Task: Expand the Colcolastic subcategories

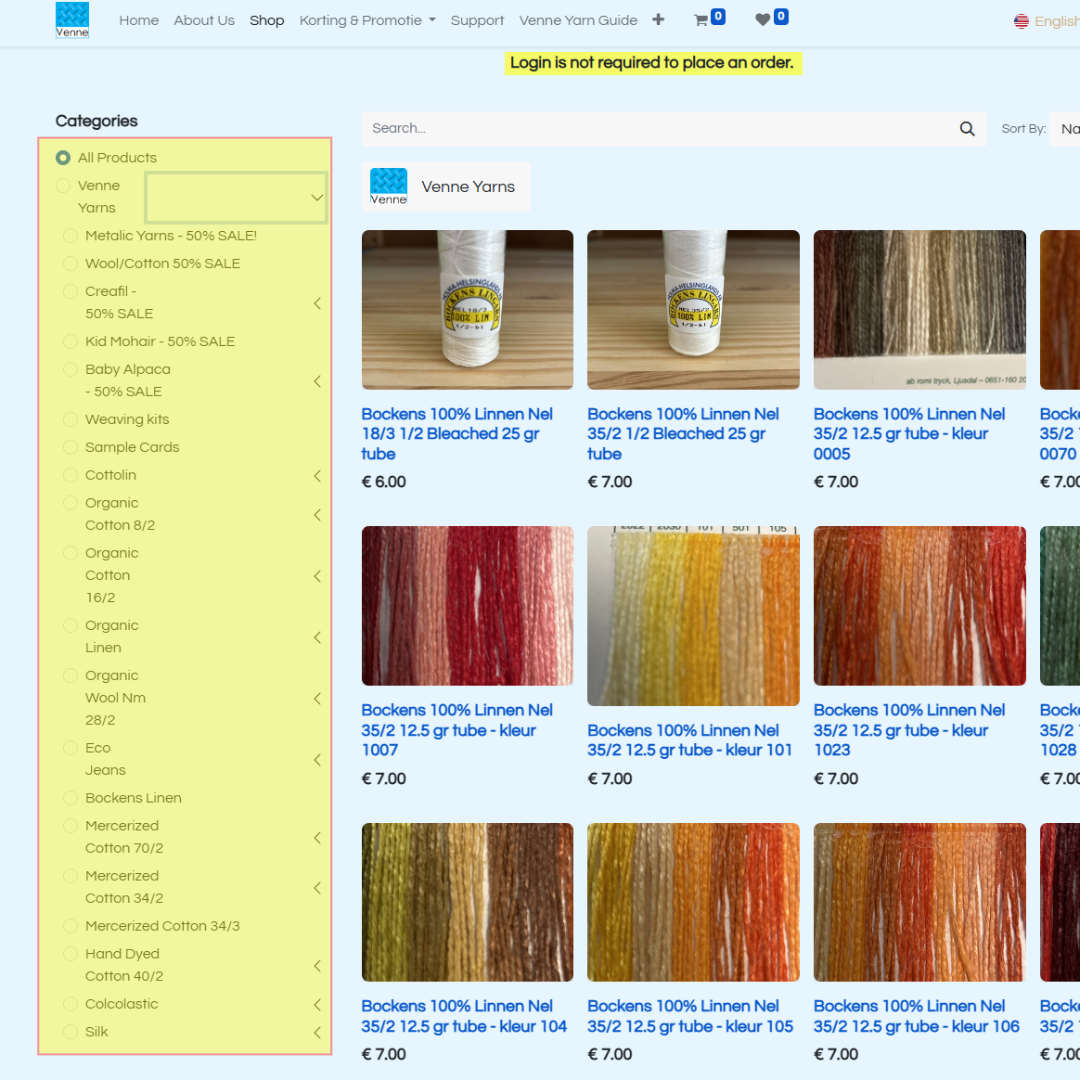Action: tap(318, 1004)
